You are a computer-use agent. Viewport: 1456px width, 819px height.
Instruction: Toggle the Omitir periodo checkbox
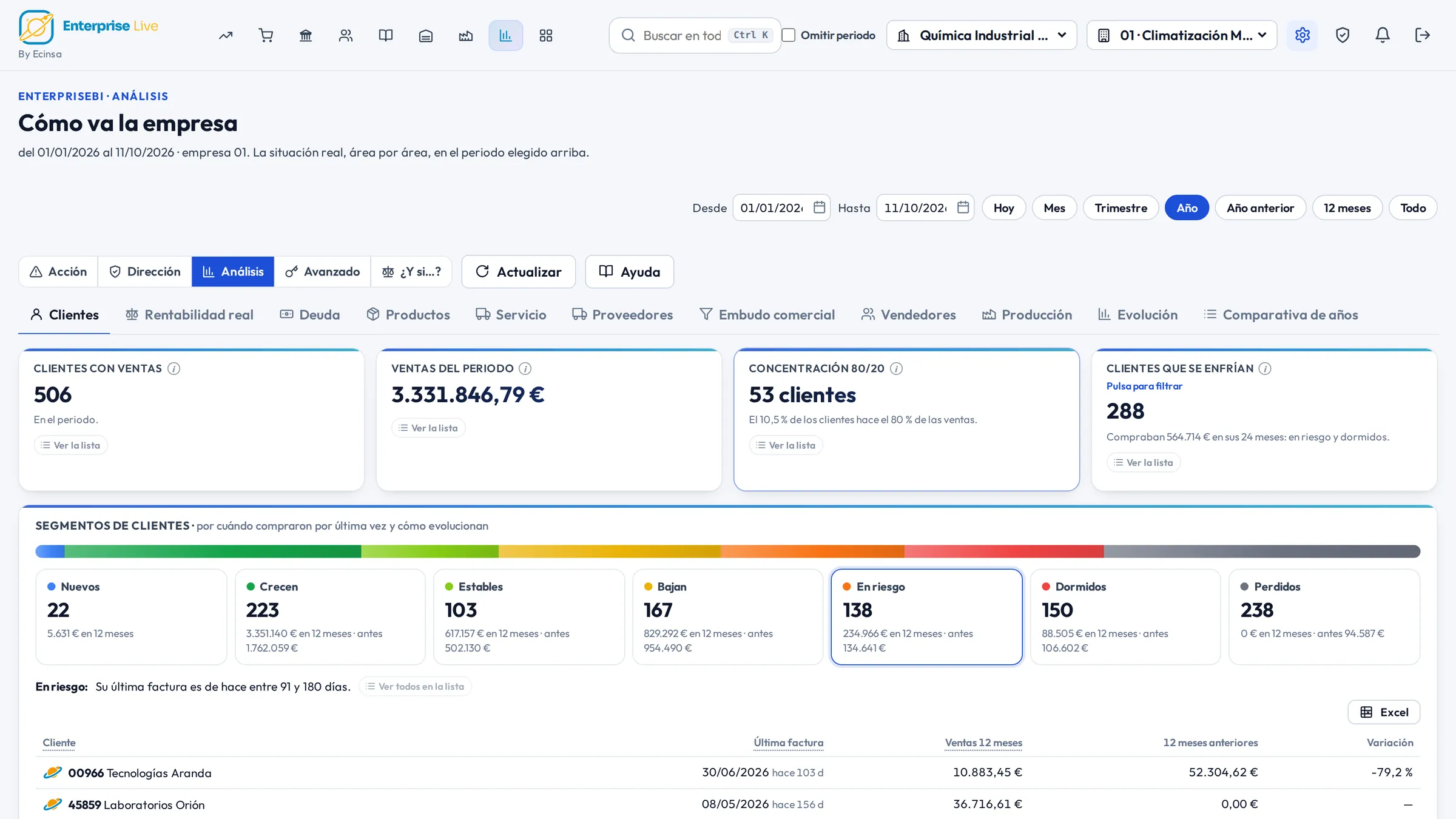coord(789,35)
